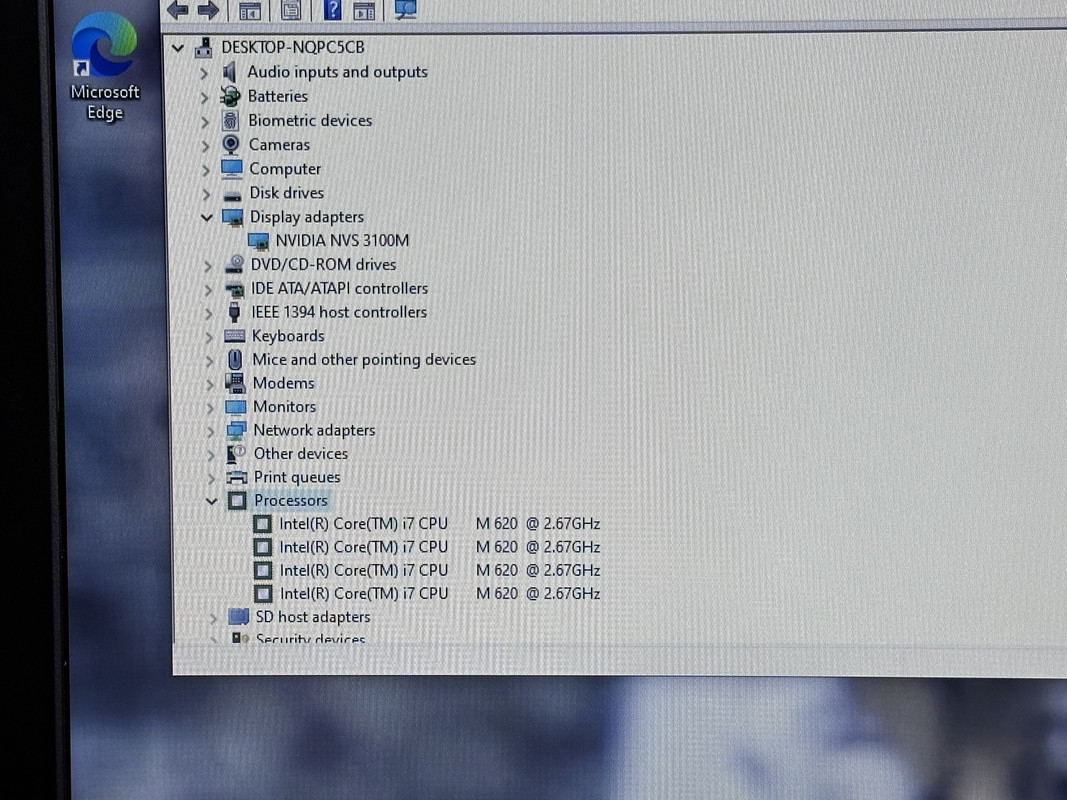This screenshot has height=800, width=1067.
Task: Expand the Monitors chevron
Action: (210, 408)
